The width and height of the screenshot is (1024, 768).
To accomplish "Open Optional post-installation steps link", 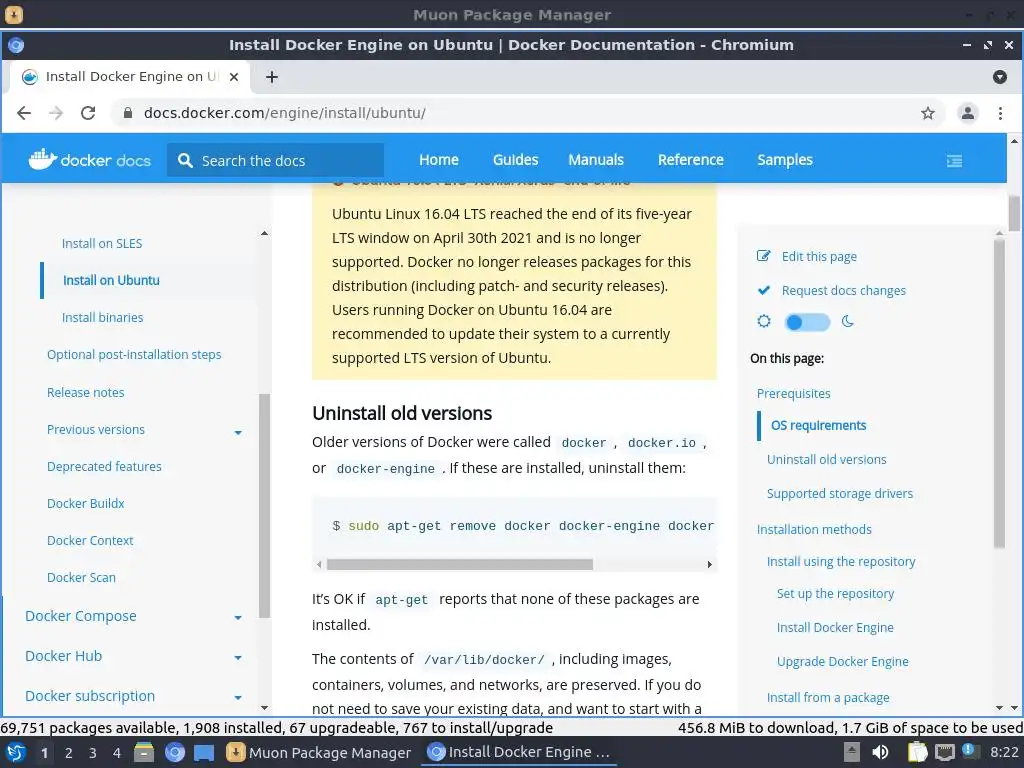I will coord(134,355).
